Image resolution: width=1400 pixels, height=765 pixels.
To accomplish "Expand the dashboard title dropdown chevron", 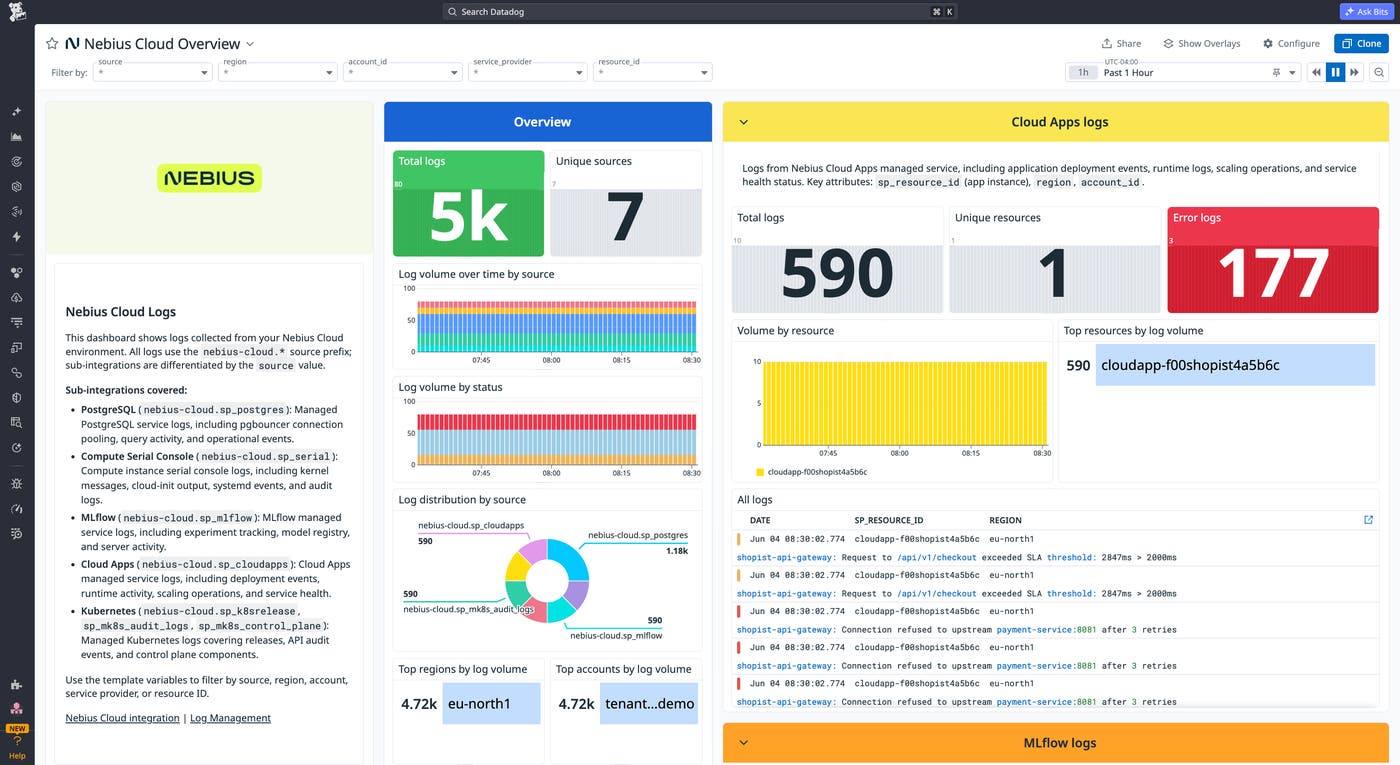I will coord(250,44).
